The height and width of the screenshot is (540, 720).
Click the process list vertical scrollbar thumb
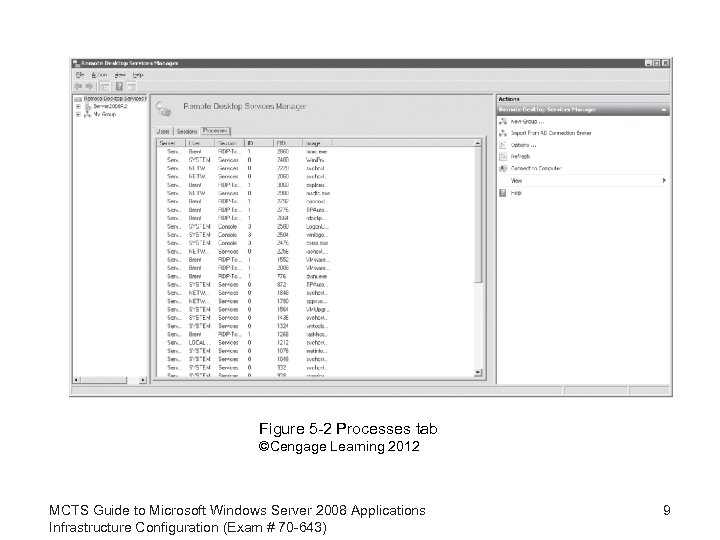pyautogui.click(x=478, y=215)
